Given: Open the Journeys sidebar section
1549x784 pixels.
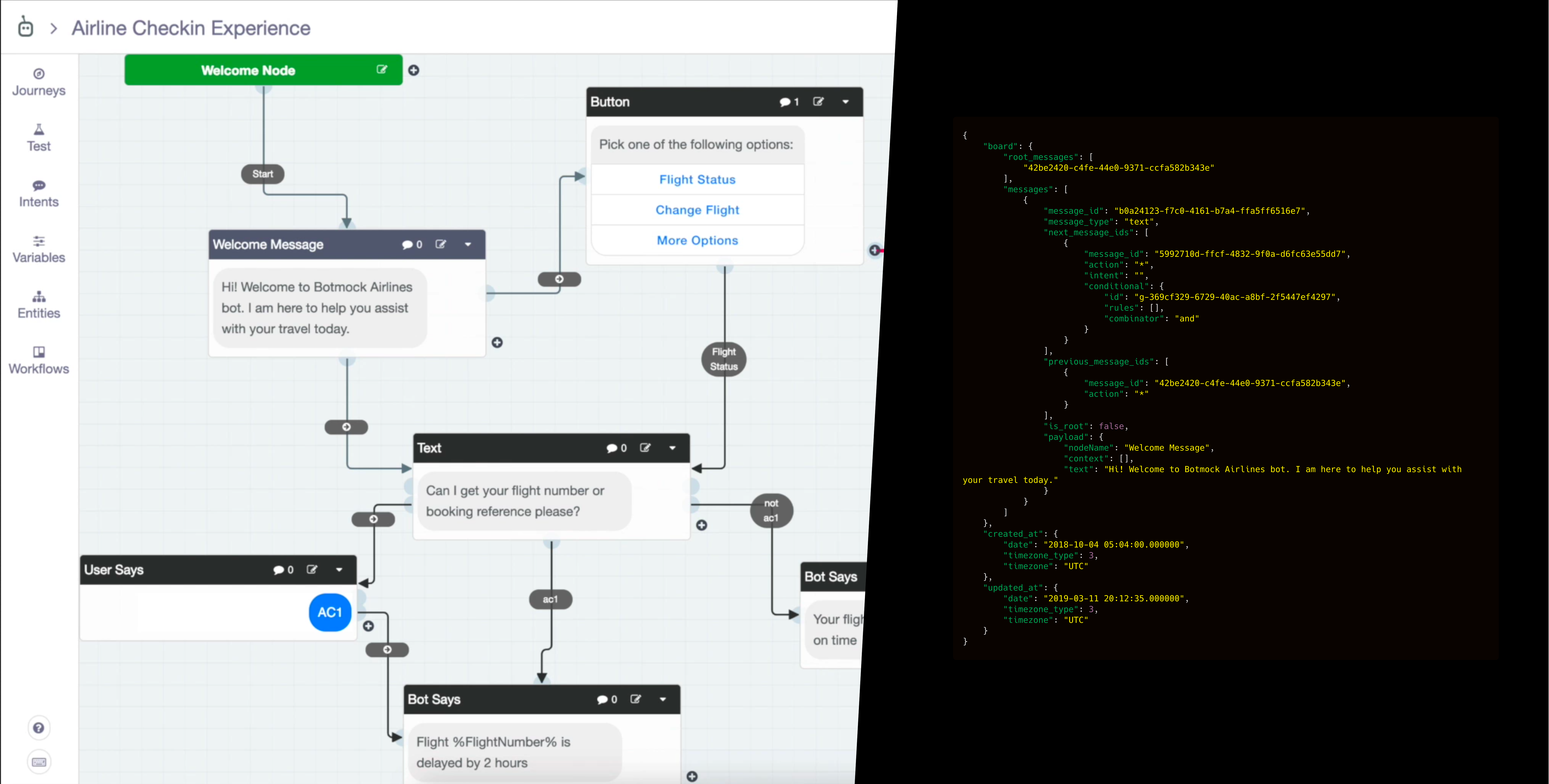Looking at the screenshot, I should pos(39,82).
